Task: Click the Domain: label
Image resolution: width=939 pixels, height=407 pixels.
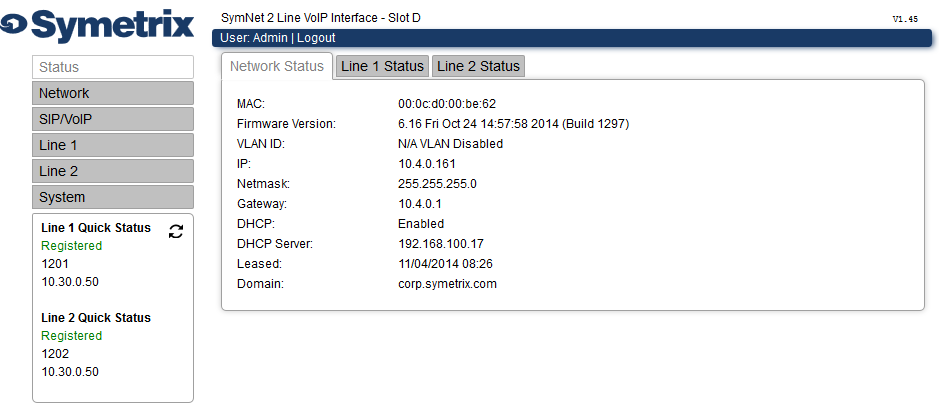Action: (260, 284)
